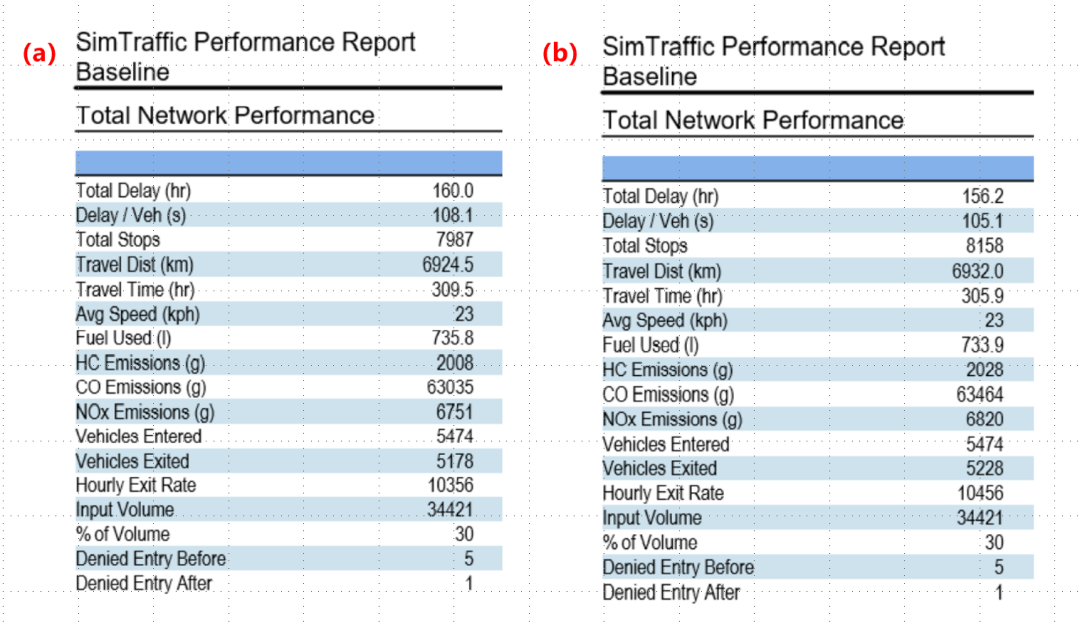Select the Travel Time value 305.9
This screenshot has height=628, width=1080.
[982, 296]
